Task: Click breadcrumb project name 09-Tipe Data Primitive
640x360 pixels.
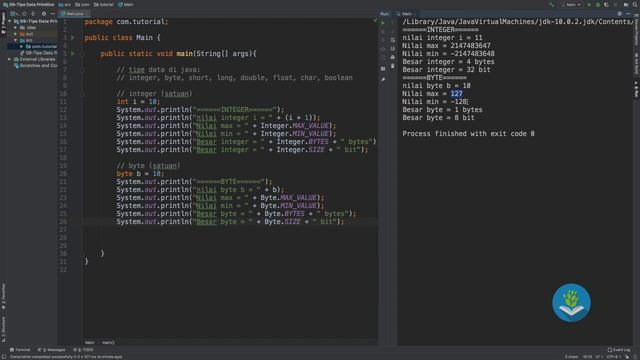Action: pos(29,4)
